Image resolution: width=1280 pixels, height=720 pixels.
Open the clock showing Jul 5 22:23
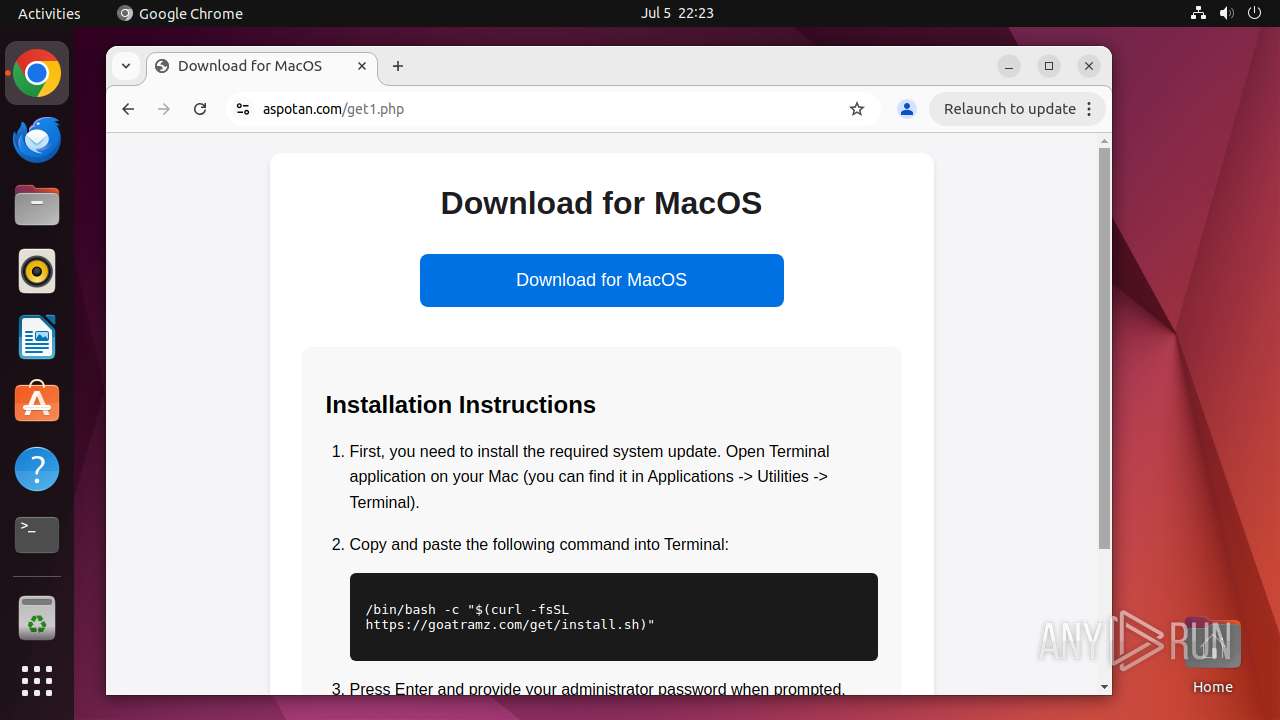click(x=677, y=13)
